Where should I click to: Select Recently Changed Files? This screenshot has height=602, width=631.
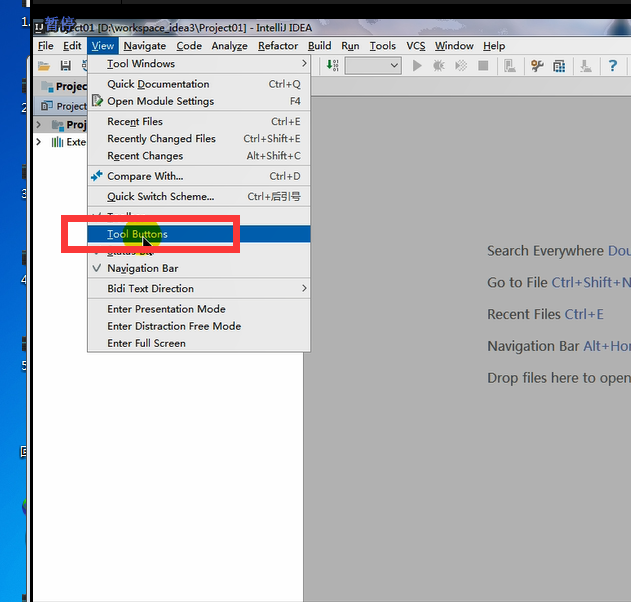[x=199, y=139]
